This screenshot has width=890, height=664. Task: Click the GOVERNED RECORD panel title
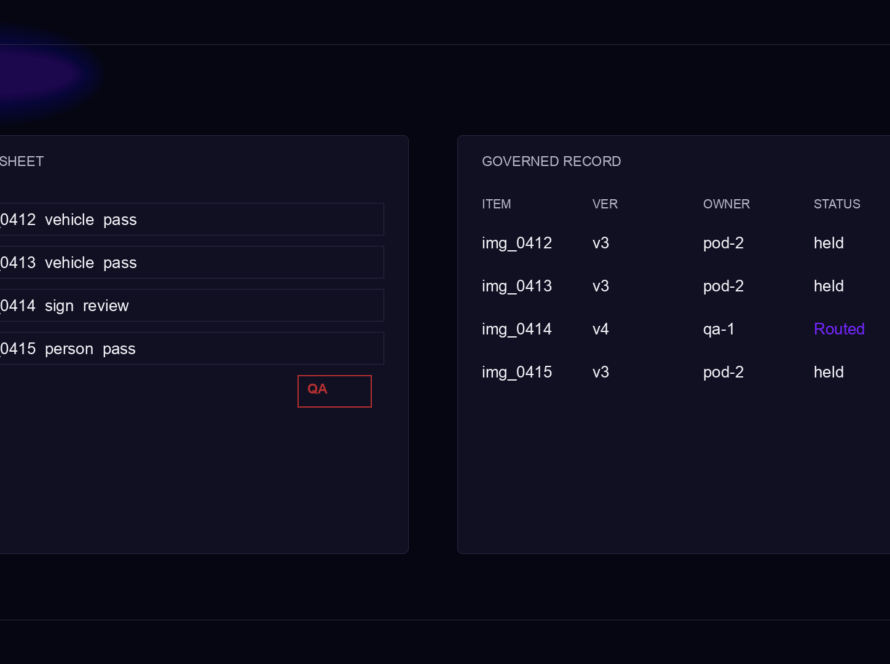pyautogui.click(x=551, y=162)
